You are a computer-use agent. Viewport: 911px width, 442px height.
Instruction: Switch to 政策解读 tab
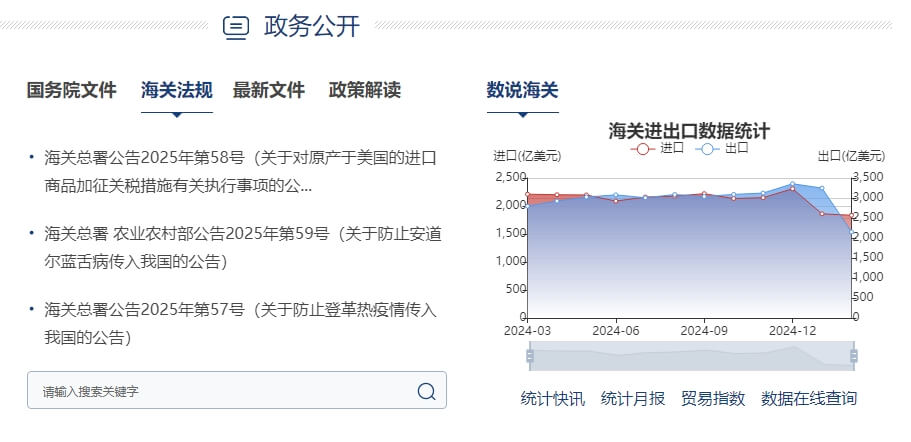tap(365, 91)
